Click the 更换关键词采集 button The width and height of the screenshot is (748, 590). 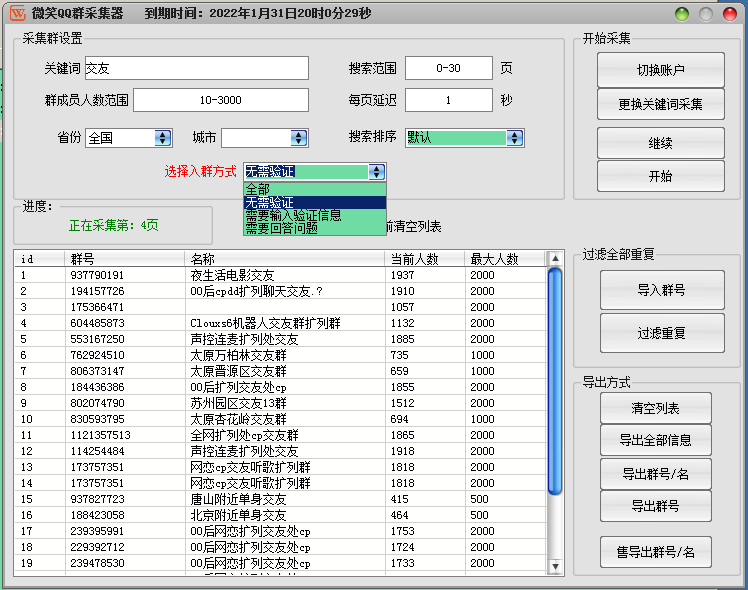point(661,104)
